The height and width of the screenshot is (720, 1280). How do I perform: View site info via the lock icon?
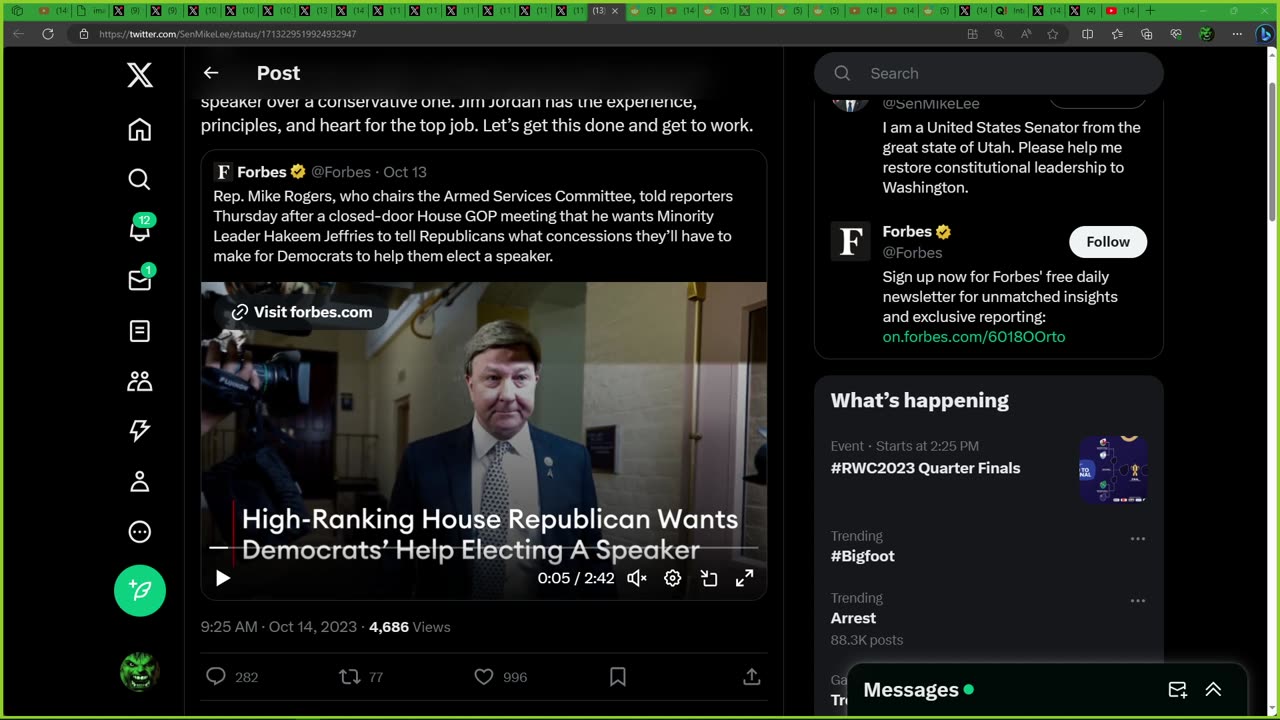coord(84,34)
